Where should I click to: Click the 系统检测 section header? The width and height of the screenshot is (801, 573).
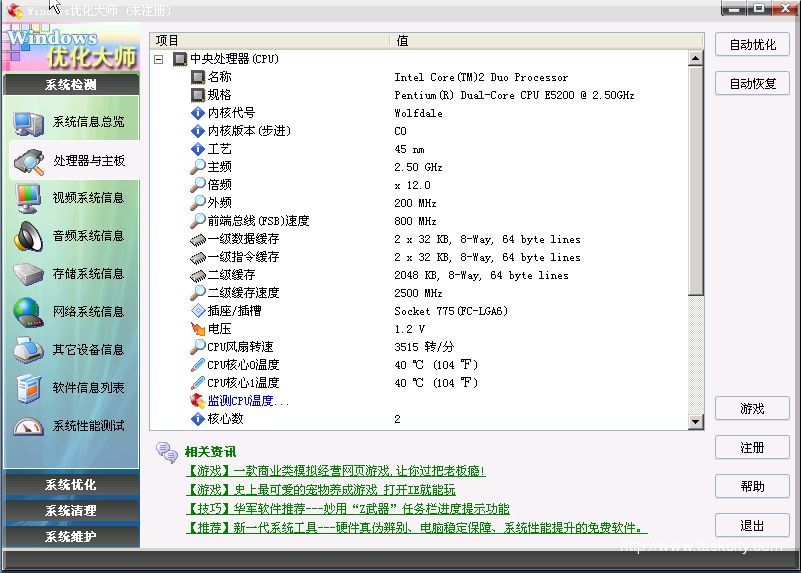click(70, 85)
